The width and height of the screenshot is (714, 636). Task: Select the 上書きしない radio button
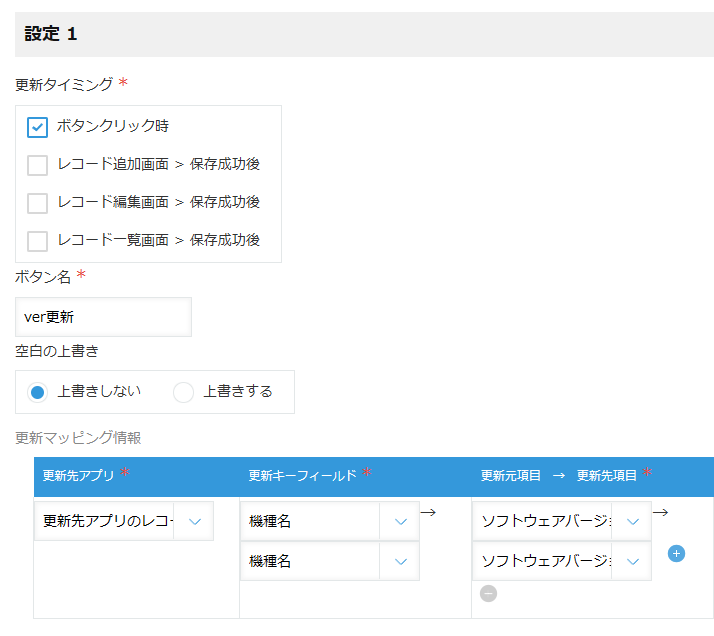(37, 392)
